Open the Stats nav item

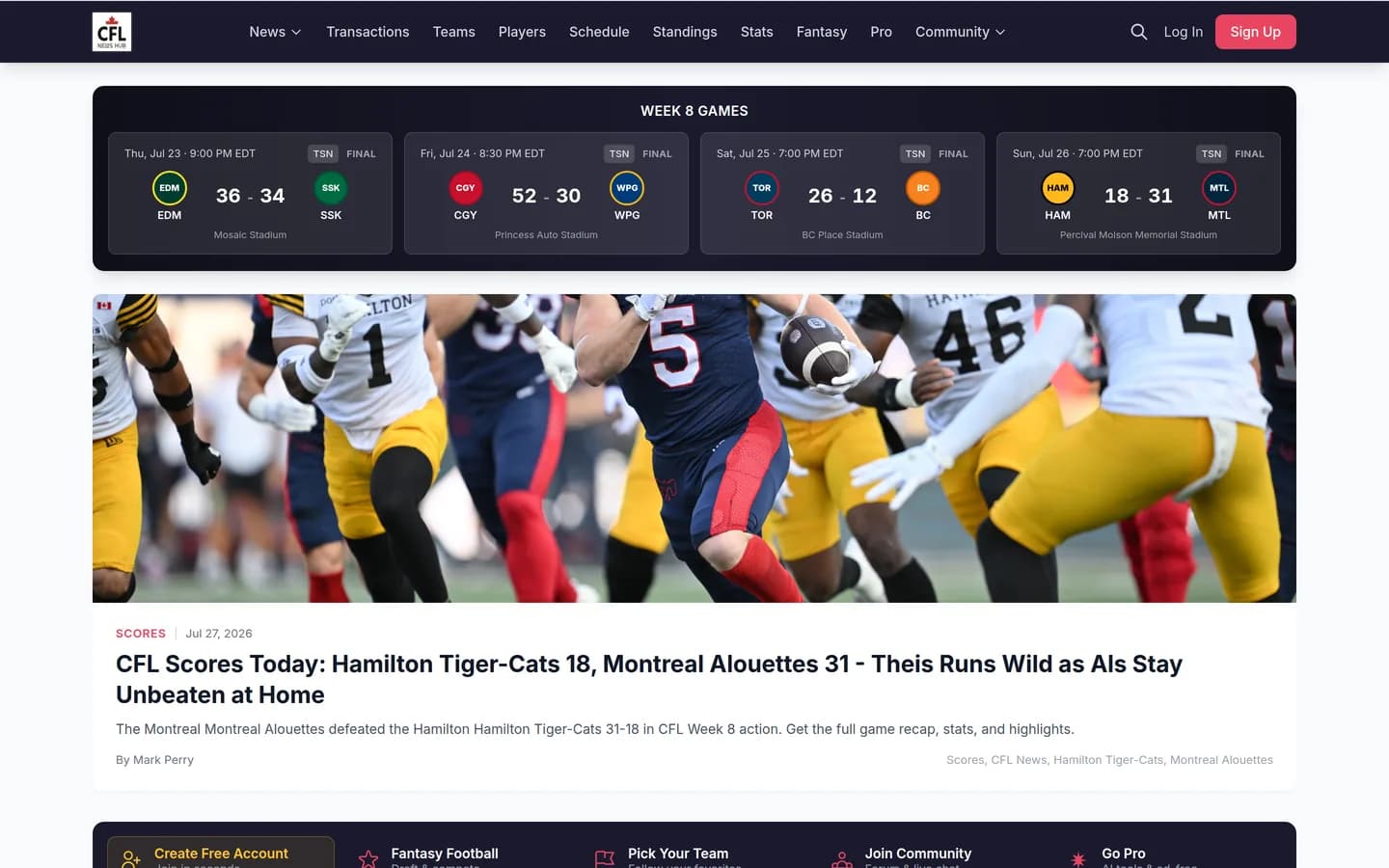[x=756, y=32]
